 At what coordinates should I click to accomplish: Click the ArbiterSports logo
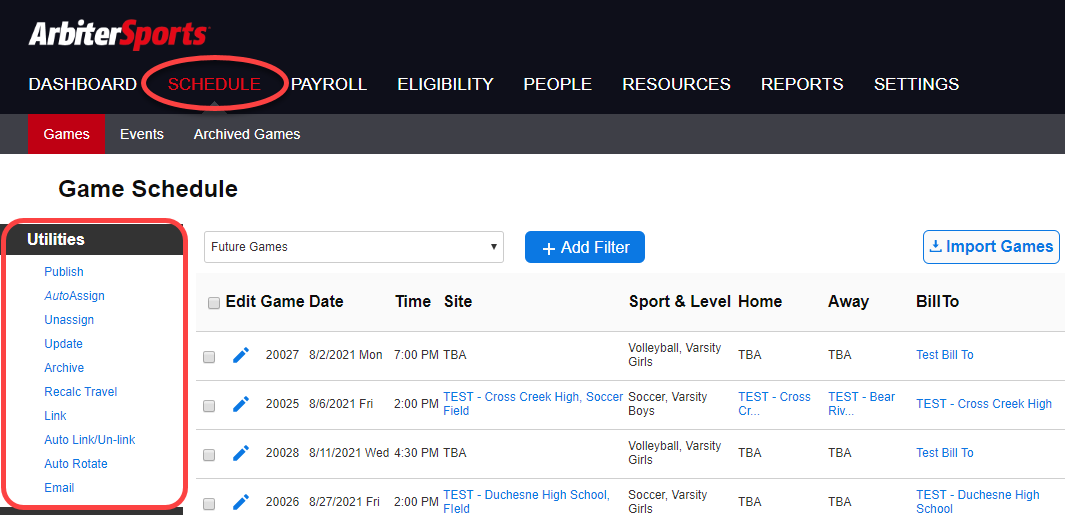click(x=119, y=34)
